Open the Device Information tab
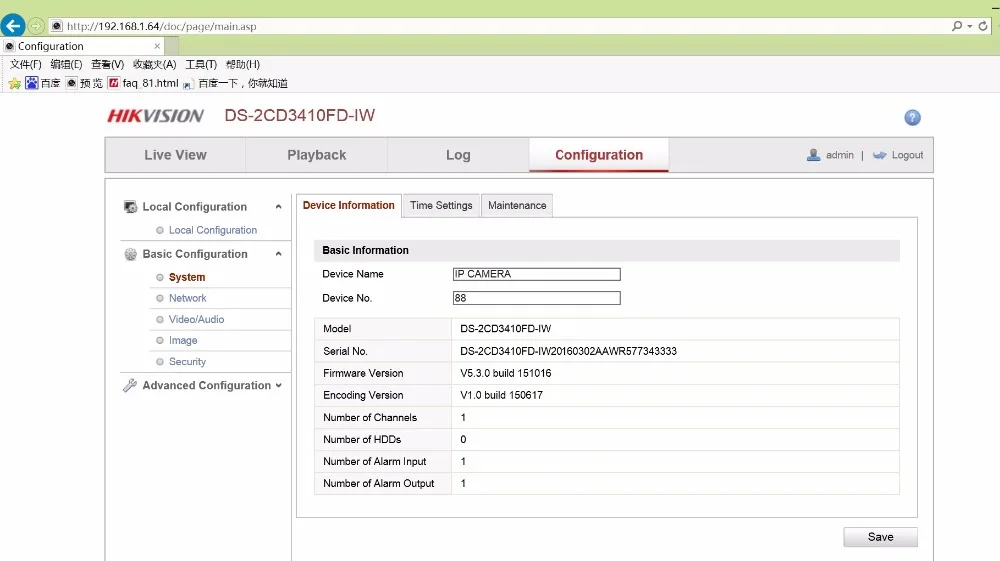 click(x=348, y=205)
